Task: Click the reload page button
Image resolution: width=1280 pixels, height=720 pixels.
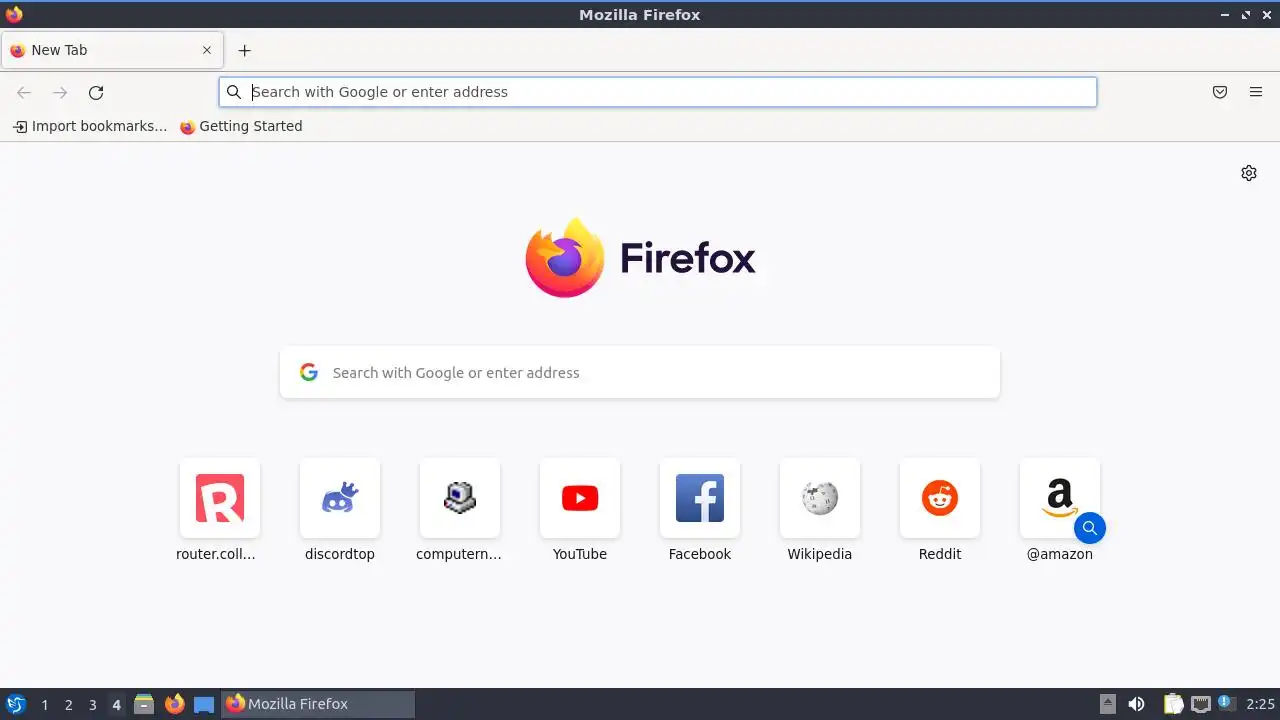Action: point(96,92)
